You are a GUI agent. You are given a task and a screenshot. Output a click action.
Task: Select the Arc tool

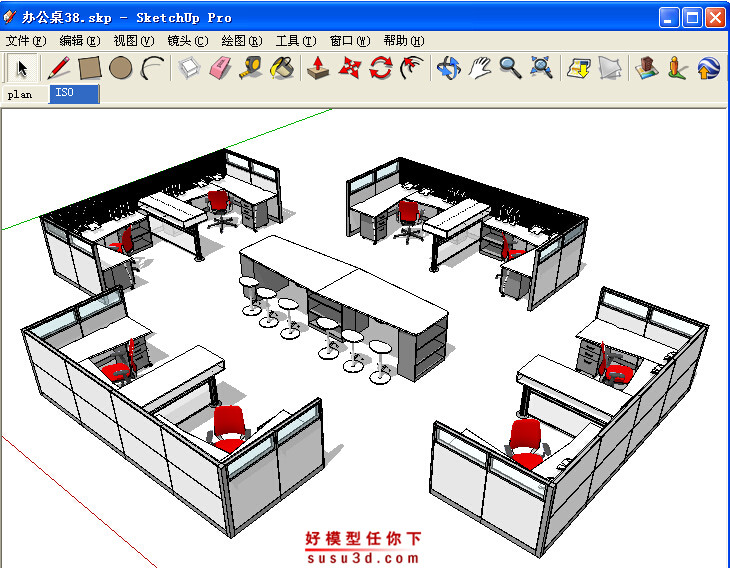pyautogui.click(x=152, y=68)
